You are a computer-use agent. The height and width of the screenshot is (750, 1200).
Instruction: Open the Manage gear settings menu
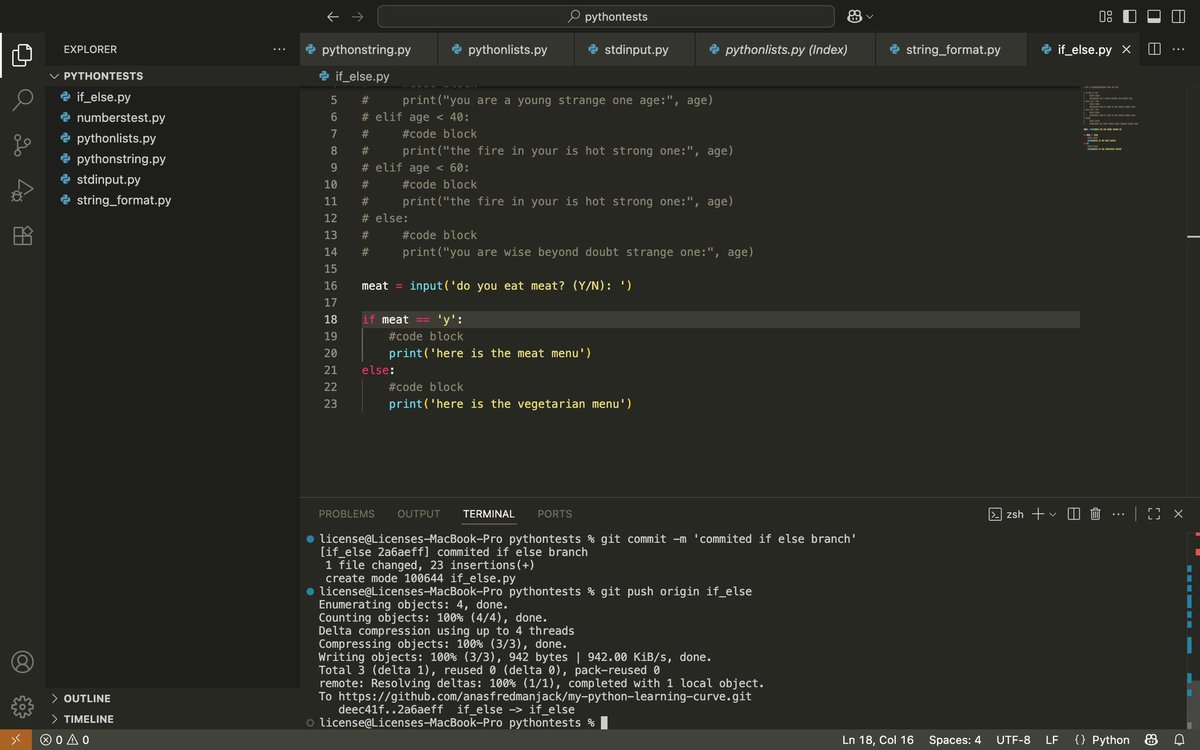pos(22,707)
